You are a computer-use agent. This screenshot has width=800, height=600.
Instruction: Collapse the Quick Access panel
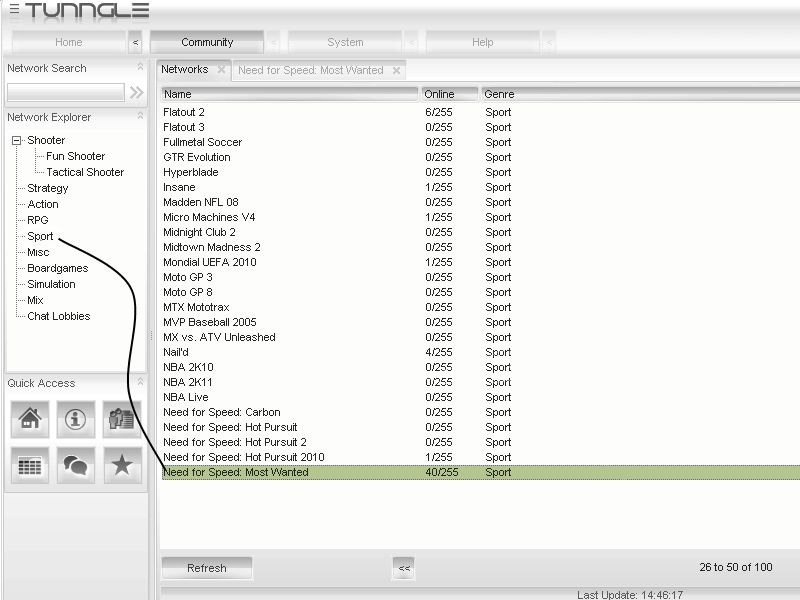140,383
